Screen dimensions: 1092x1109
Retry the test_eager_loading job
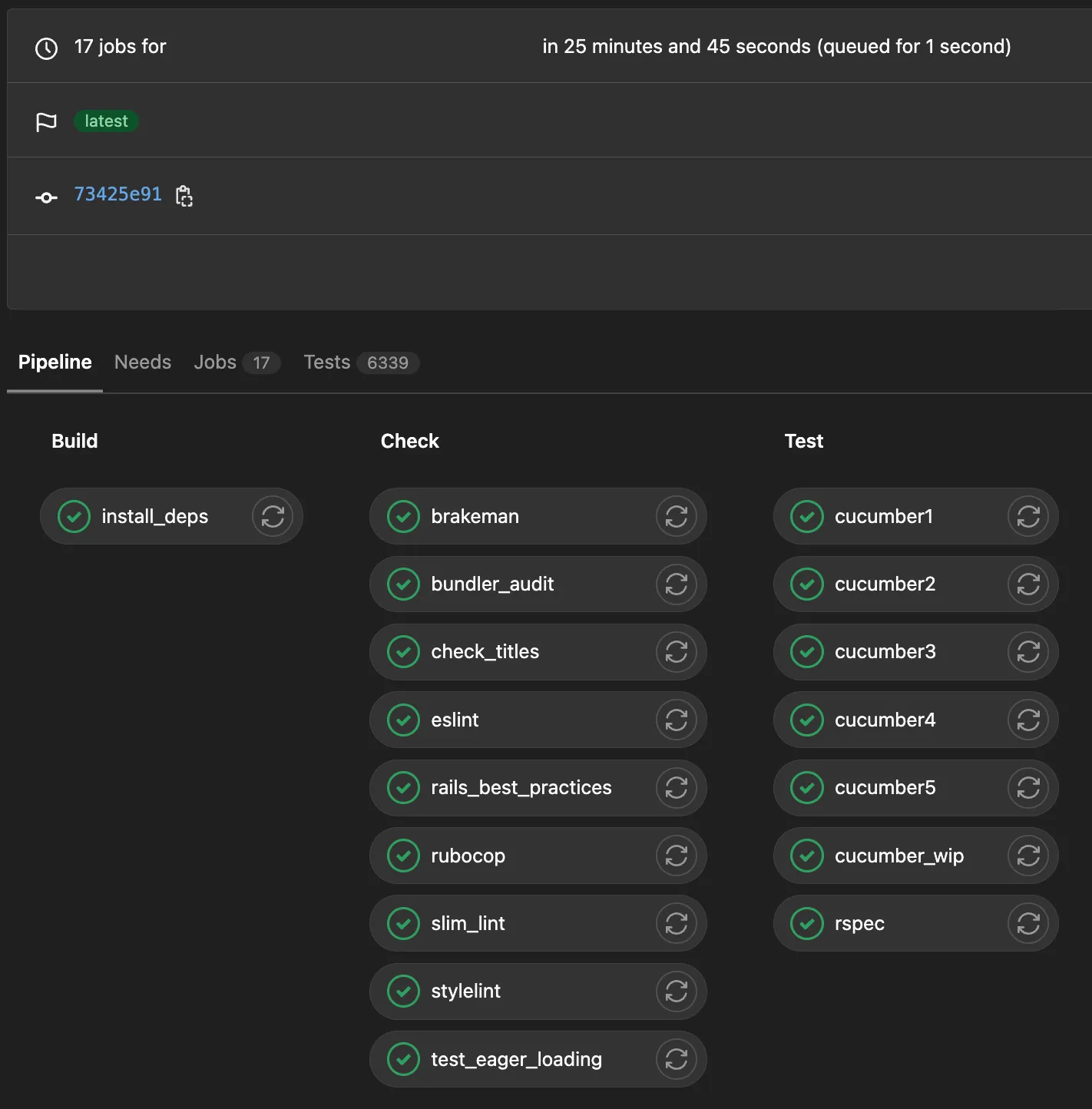[677, 1059]
